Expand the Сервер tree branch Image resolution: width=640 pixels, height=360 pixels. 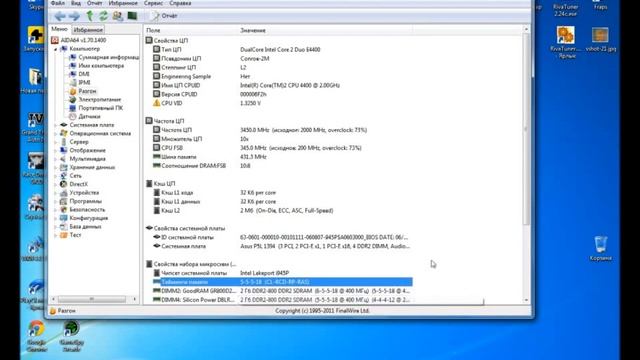point(56,142)
